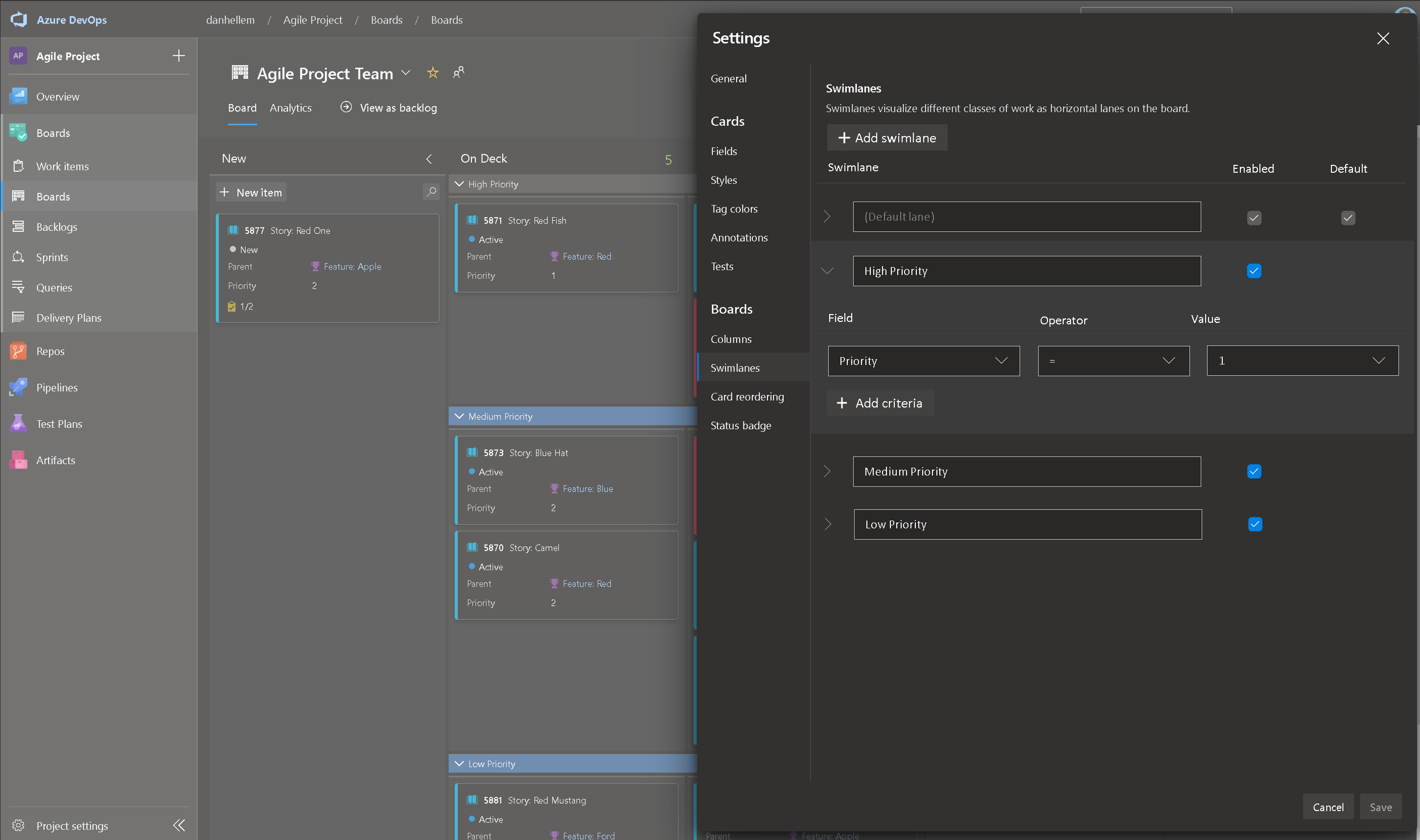This screenshot has height=840, width=1420.
Task: Expand the Medium Priority swimlane settings row
Action: [827, 471]
